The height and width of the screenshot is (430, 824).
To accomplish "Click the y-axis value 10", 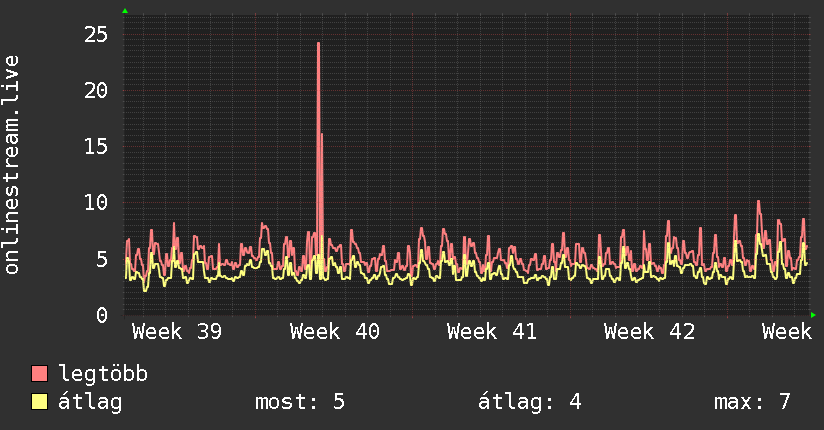I will click(x=96, y=202).
